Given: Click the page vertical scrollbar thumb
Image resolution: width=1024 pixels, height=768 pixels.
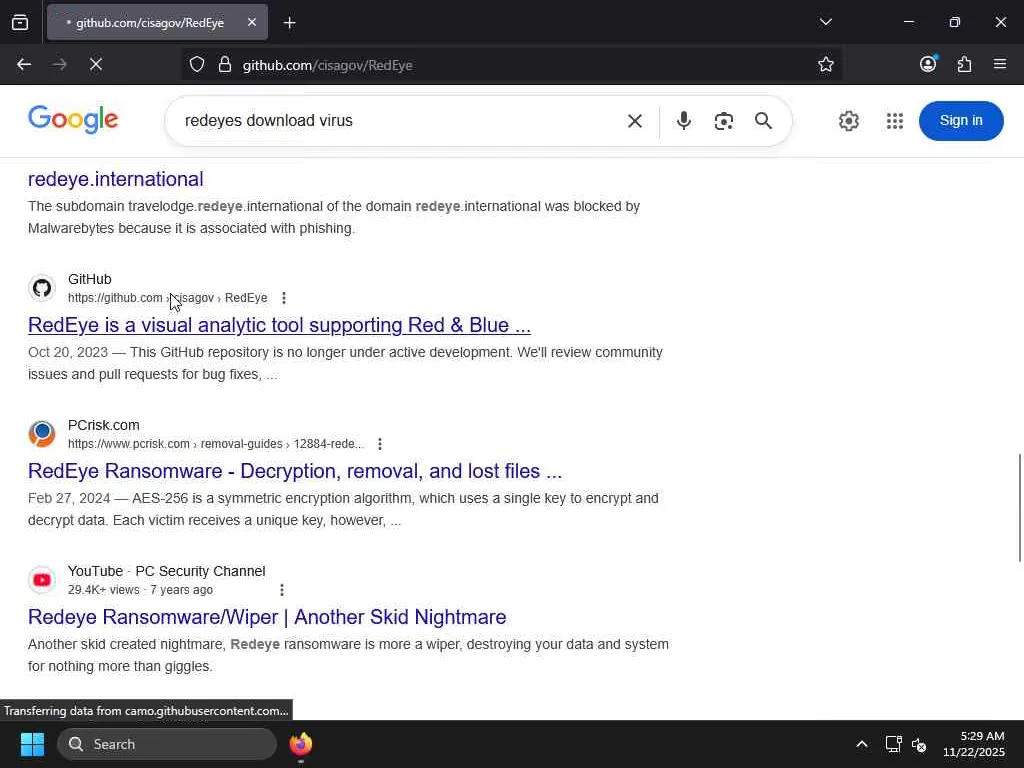Looking at the screenshot, I should coord(1019,507).
